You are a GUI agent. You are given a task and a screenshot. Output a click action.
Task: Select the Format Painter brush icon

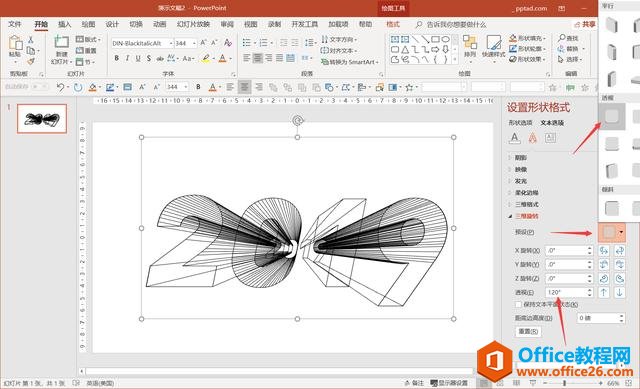click(31, 61)
